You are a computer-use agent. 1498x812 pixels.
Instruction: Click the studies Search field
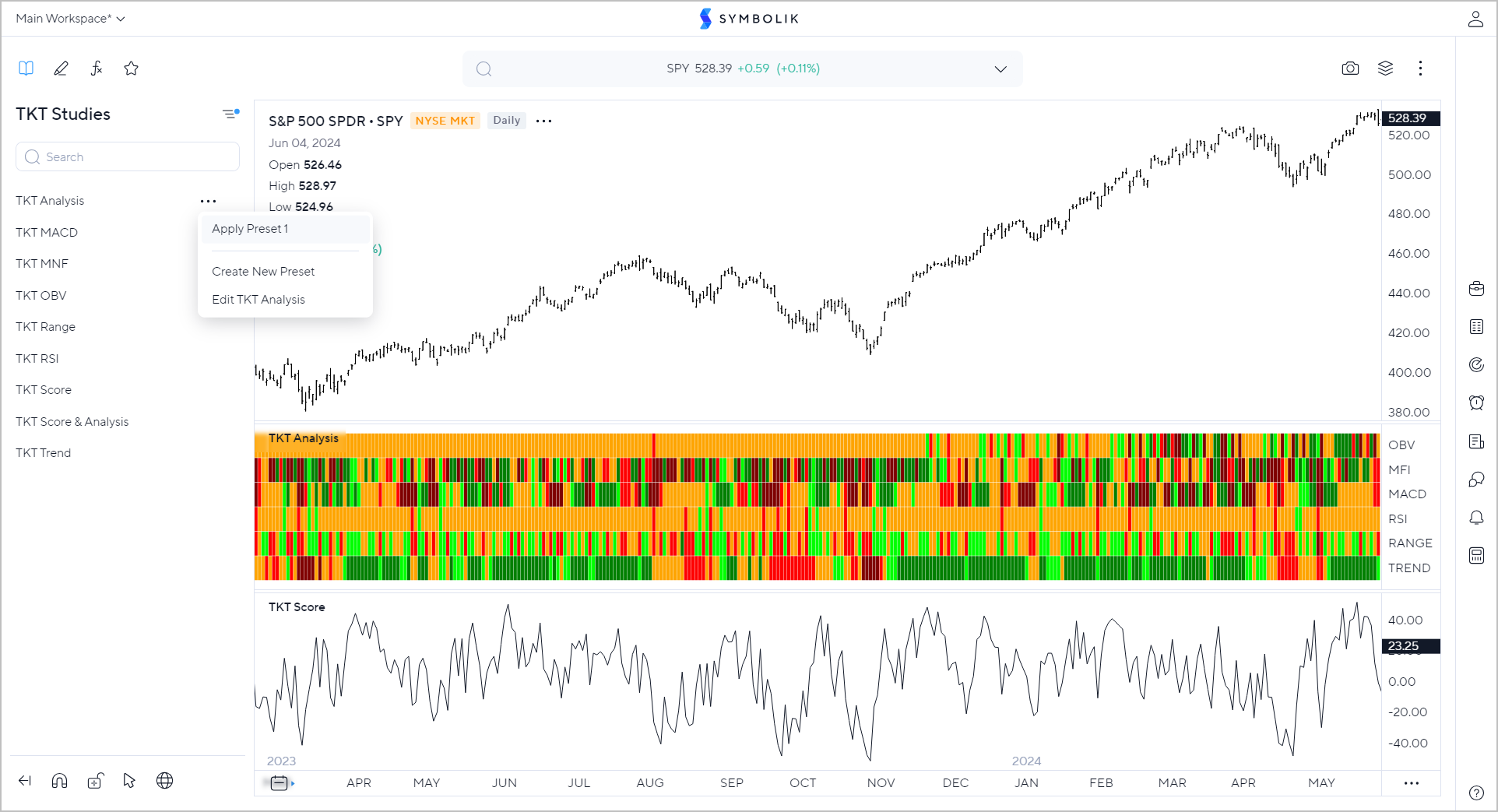[128, 156]
